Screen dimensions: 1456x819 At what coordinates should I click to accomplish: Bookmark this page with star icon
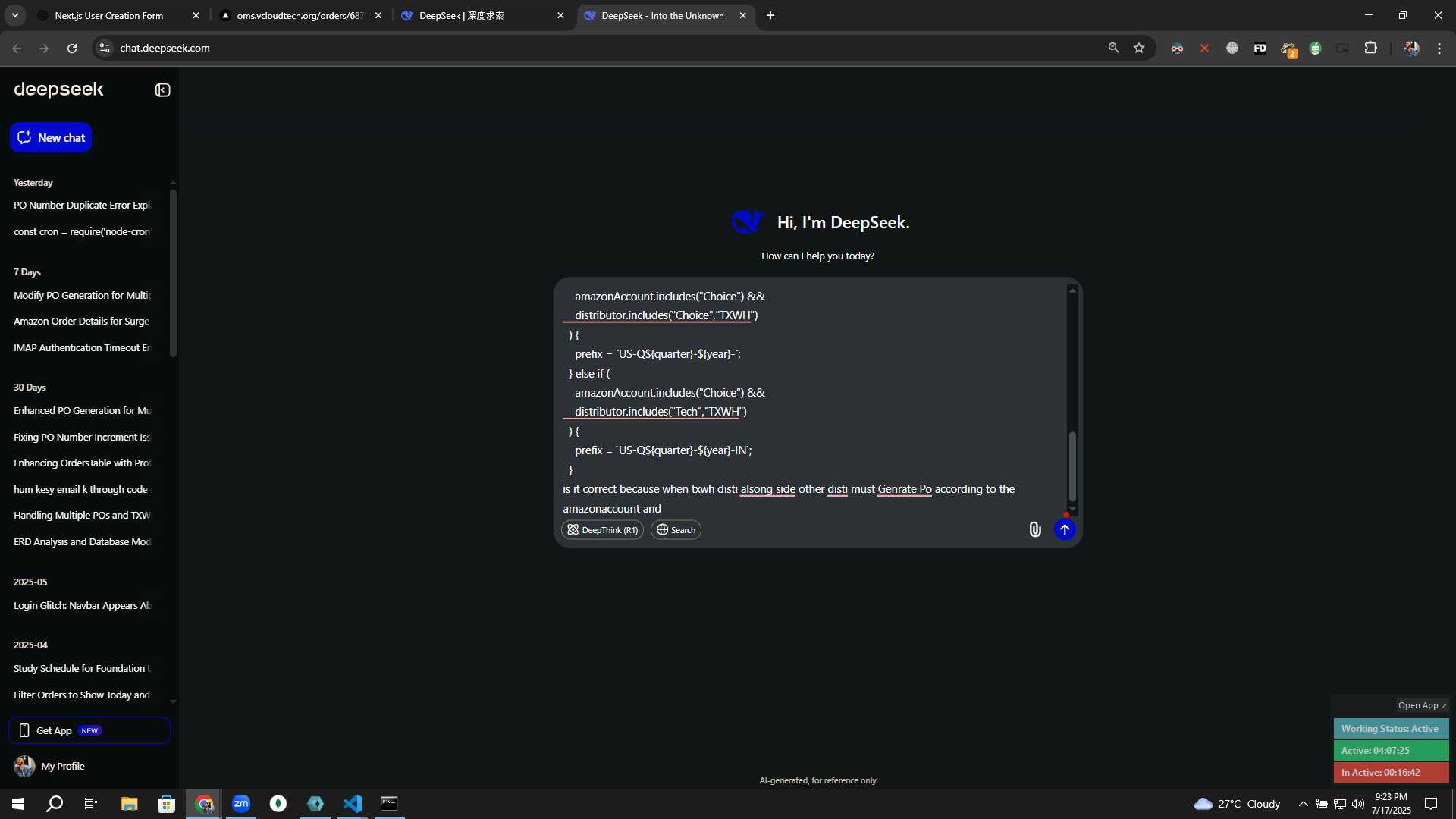click(1139, 48)
